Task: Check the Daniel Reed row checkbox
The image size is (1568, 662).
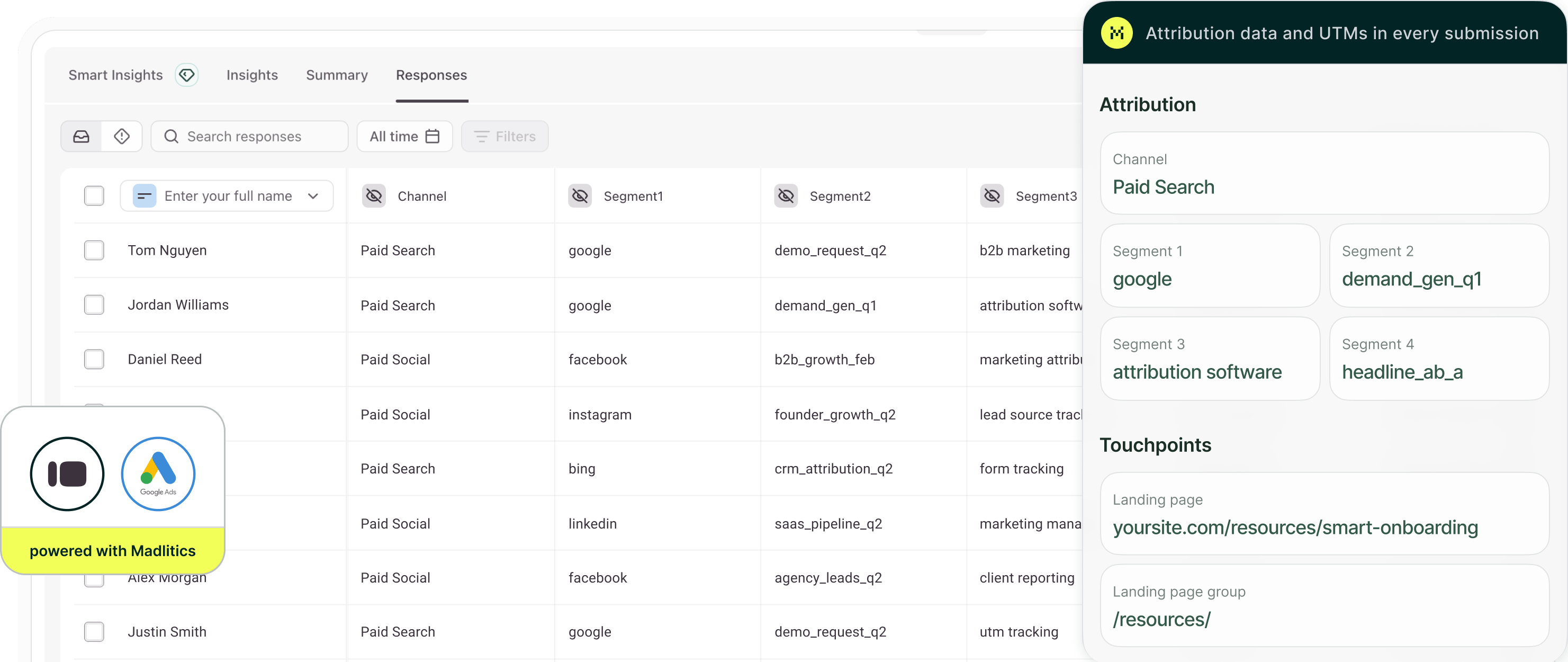Action: (94, 359)
